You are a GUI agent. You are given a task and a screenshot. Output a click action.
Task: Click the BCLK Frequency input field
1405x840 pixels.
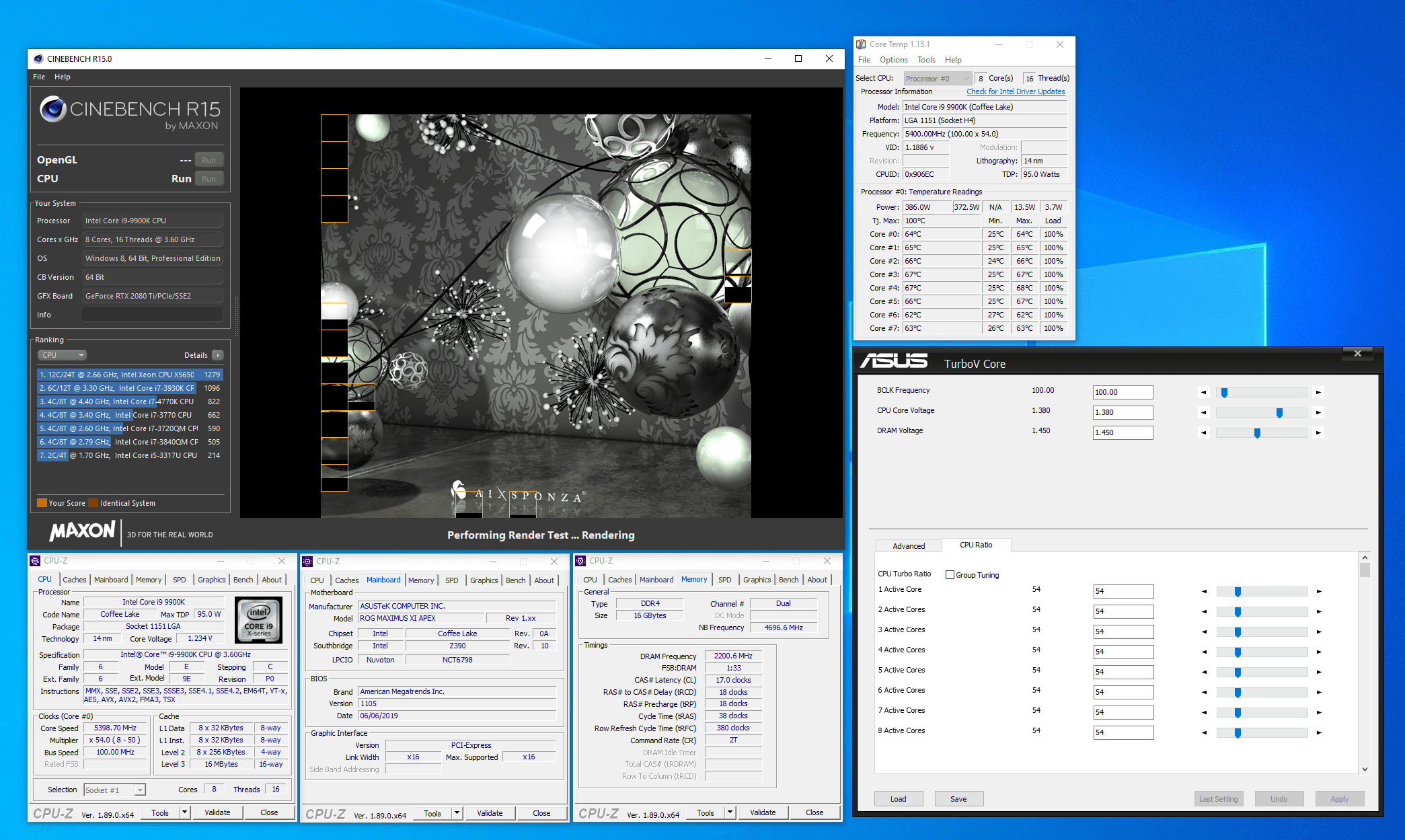1123,392
